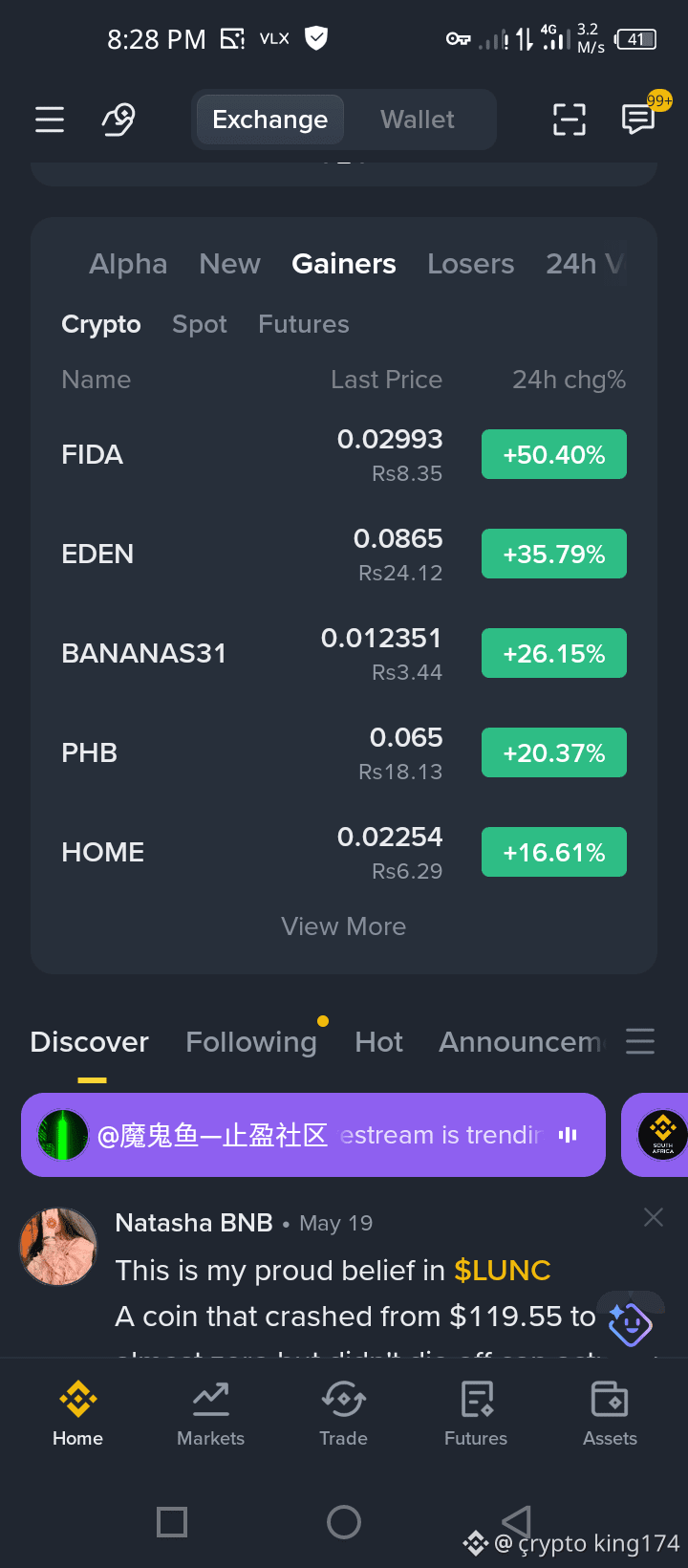688x1568 pixels.
Task: Tap the Markets chart icon
Action: pyautogui.click(x=210, y=1400)
